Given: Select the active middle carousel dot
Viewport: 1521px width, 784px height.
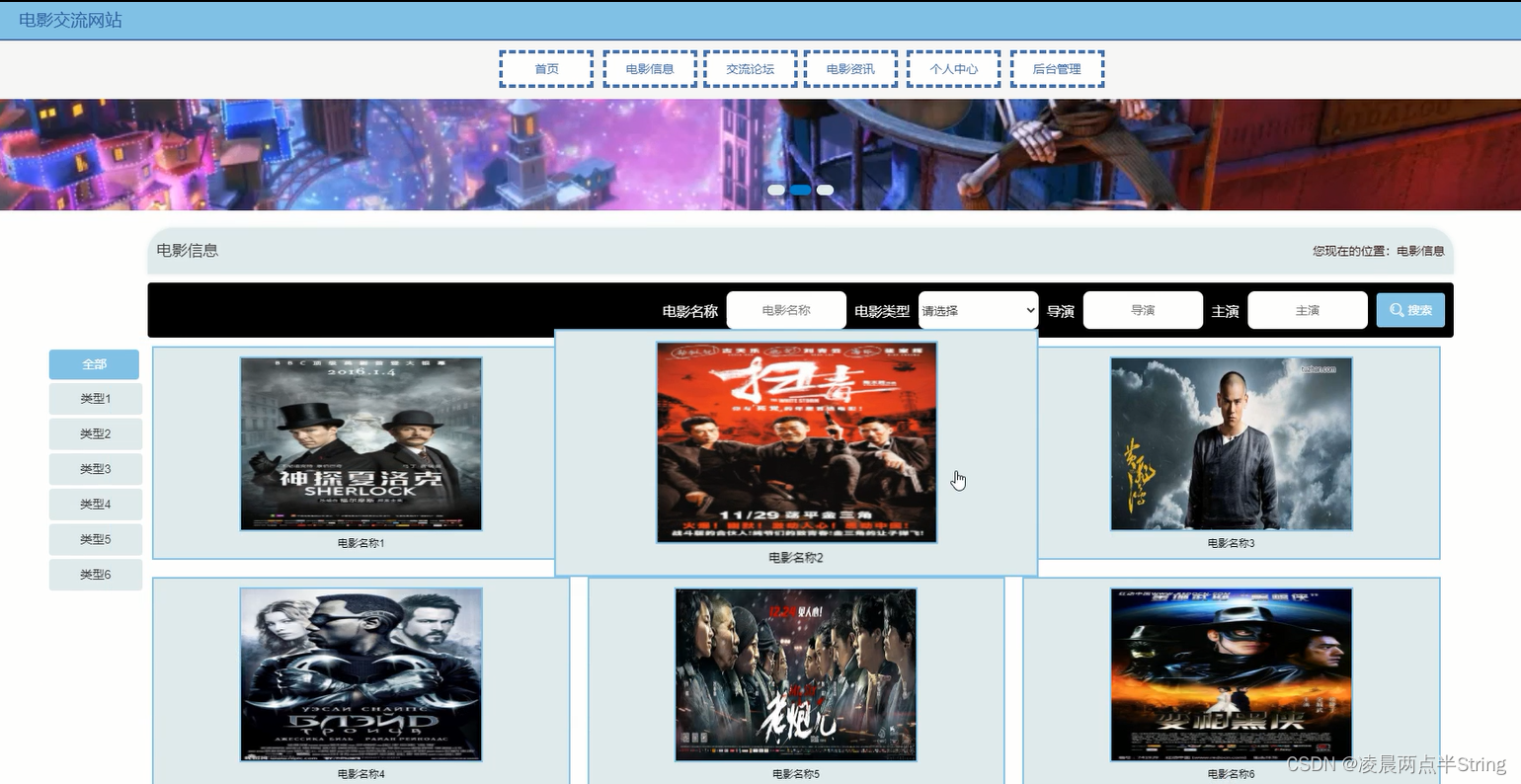Looking at the screenshot, I should click(800, 190).
